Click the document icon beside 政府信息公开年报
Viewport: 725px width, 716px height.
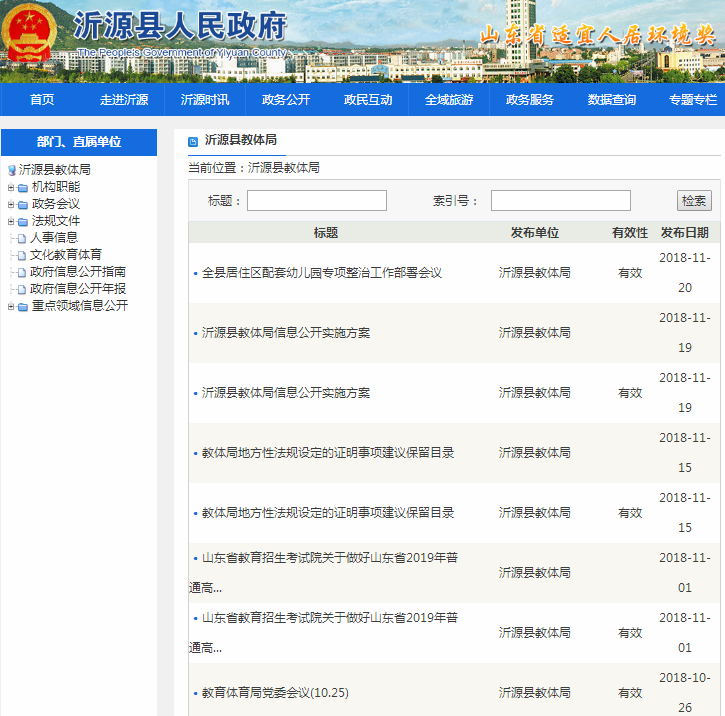tap(21, 289)
